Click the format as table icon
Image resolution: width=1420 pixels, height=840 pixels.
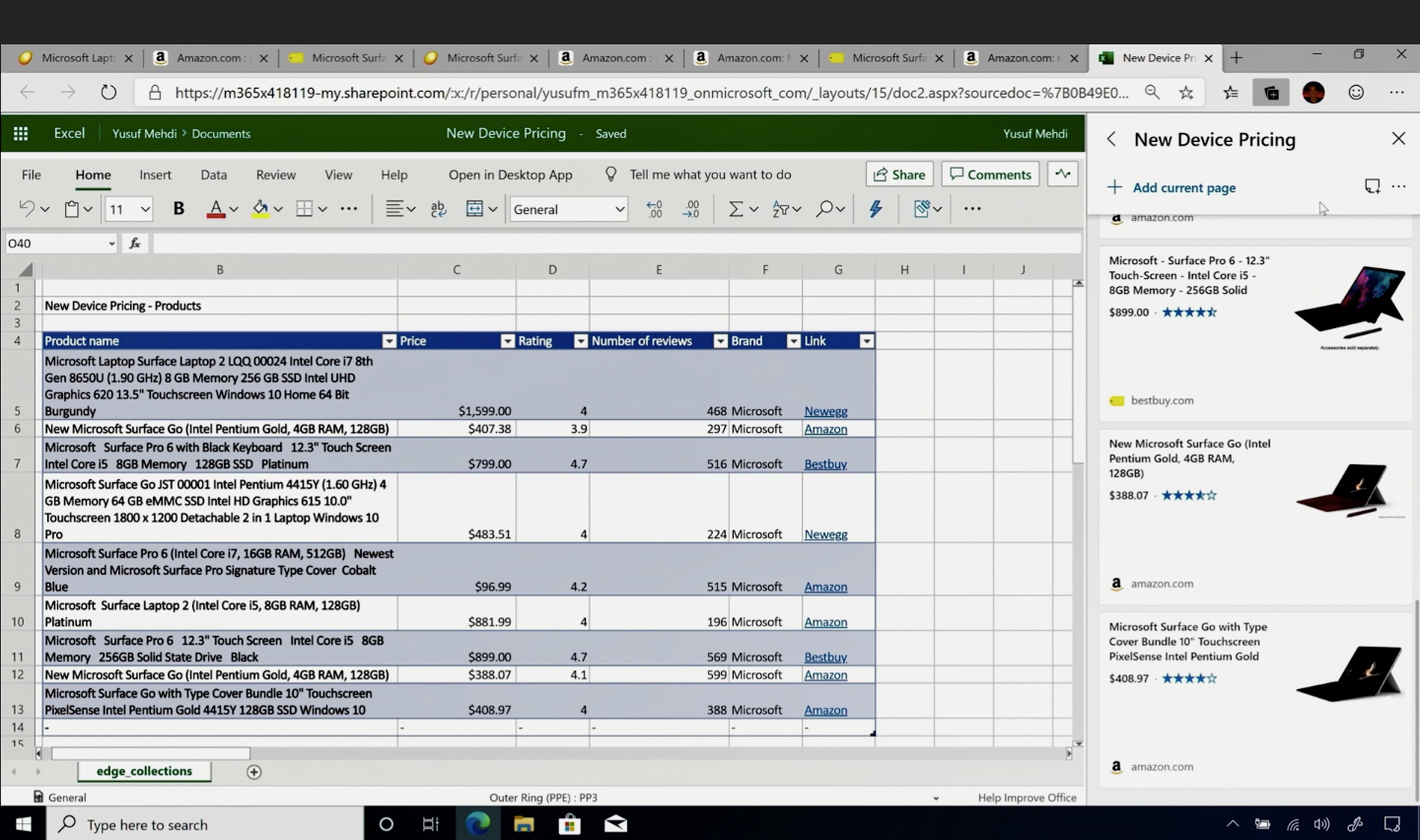click(x=922, y=209)
